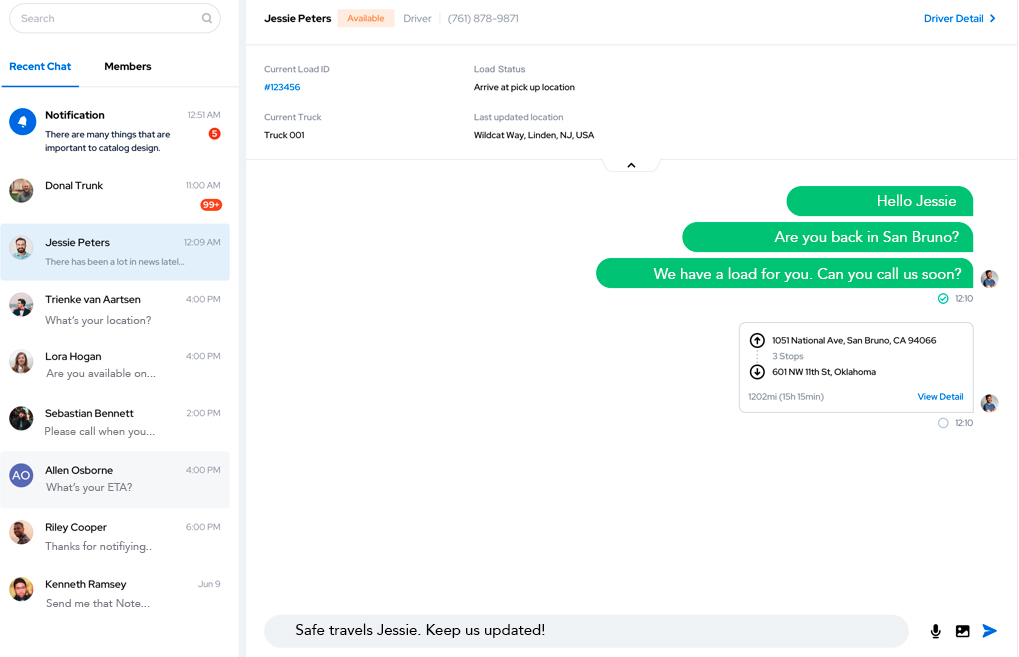This screenshot has height=657, width=1019.
Task: Click the green delivered checkmark at 12:10
Action: pyautogui.click(x=943, y=298)
